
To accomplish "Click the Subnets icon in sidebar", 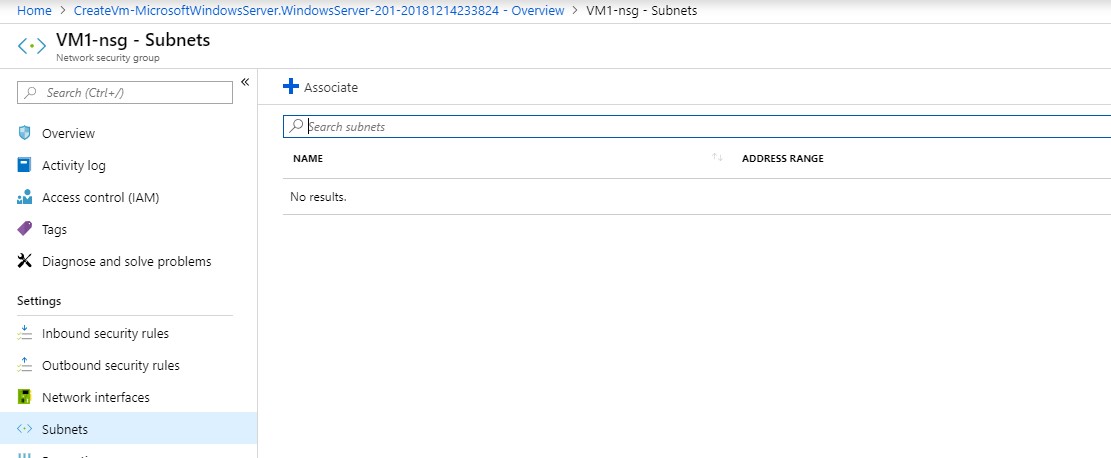I will (x=25, y=429).
